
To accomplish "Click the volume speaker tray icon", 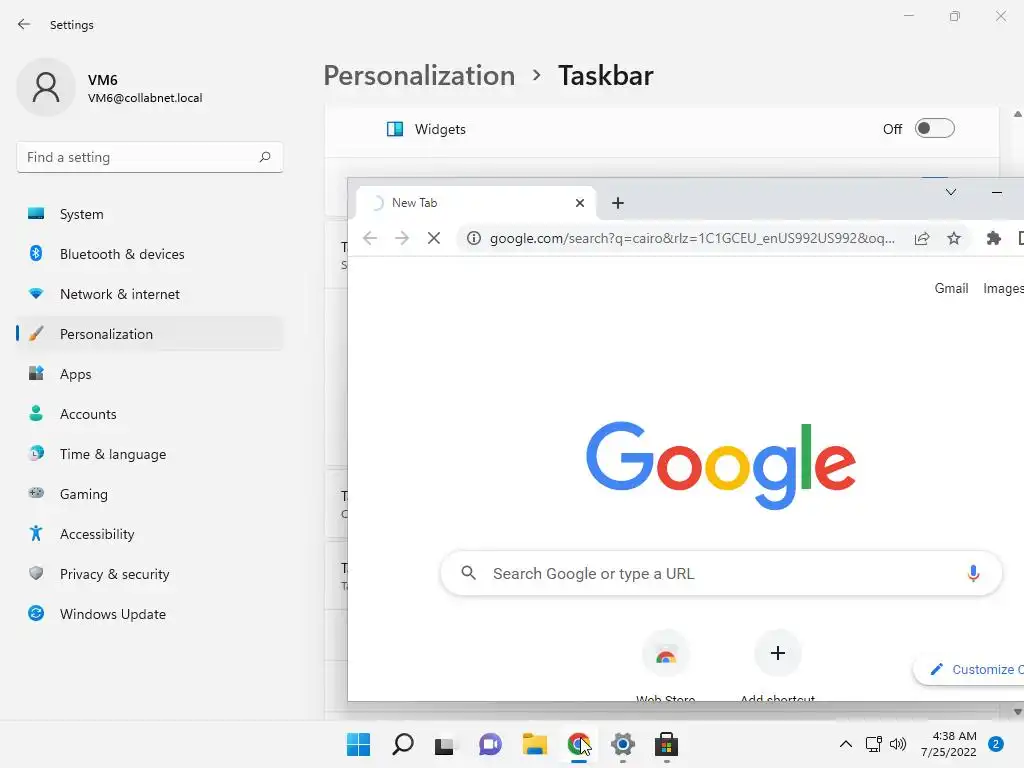I will tap(898, 744).
